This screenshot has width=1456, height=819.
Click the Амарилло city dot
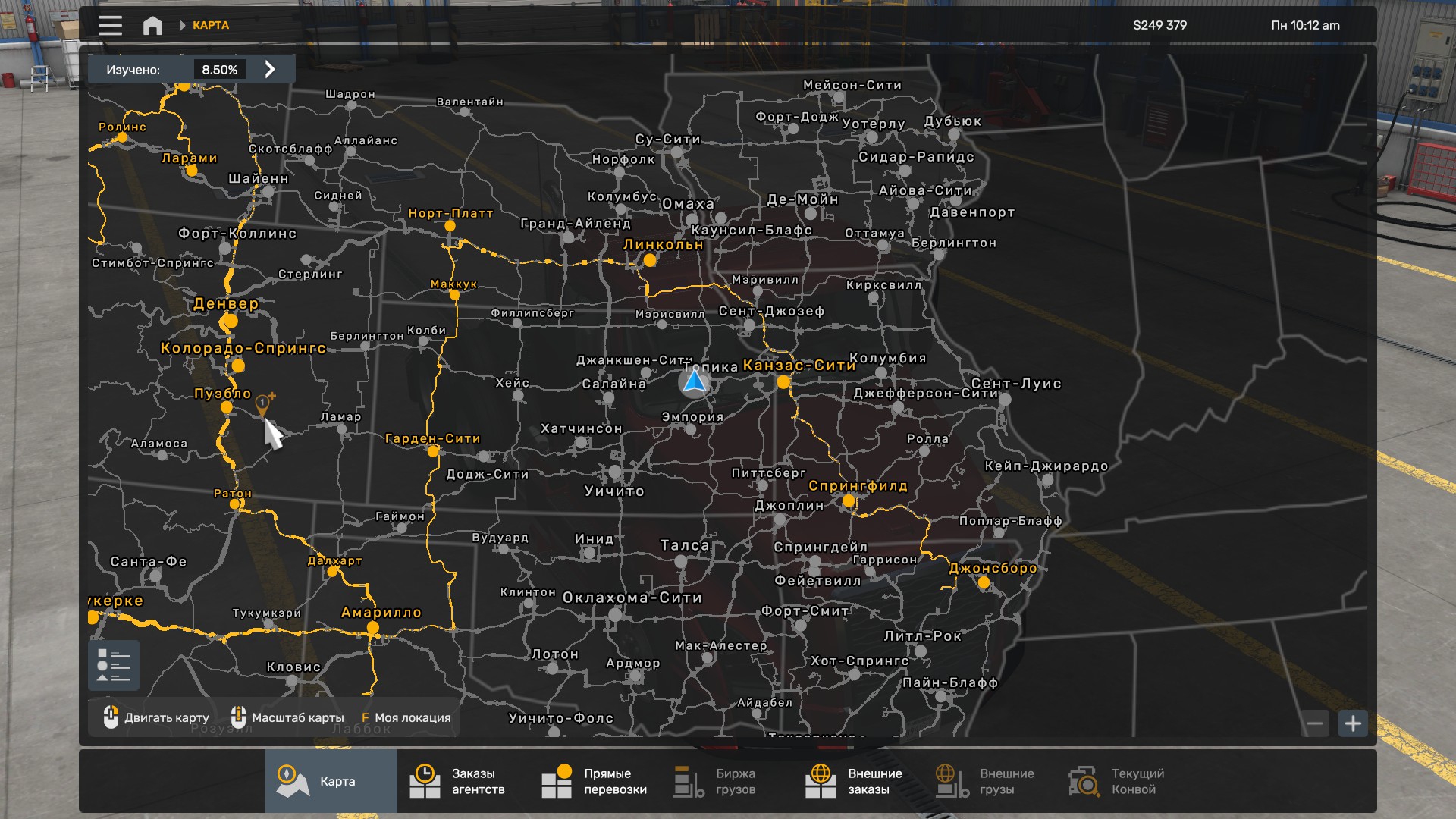pyautogui.click(x=372, y=627)
